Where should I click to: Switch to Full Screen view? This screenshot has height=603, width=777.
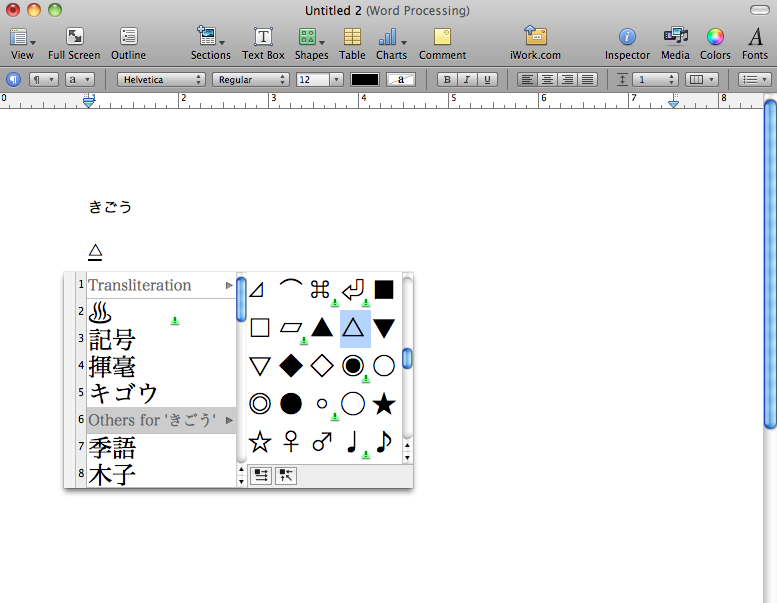[x=74, y=42]
